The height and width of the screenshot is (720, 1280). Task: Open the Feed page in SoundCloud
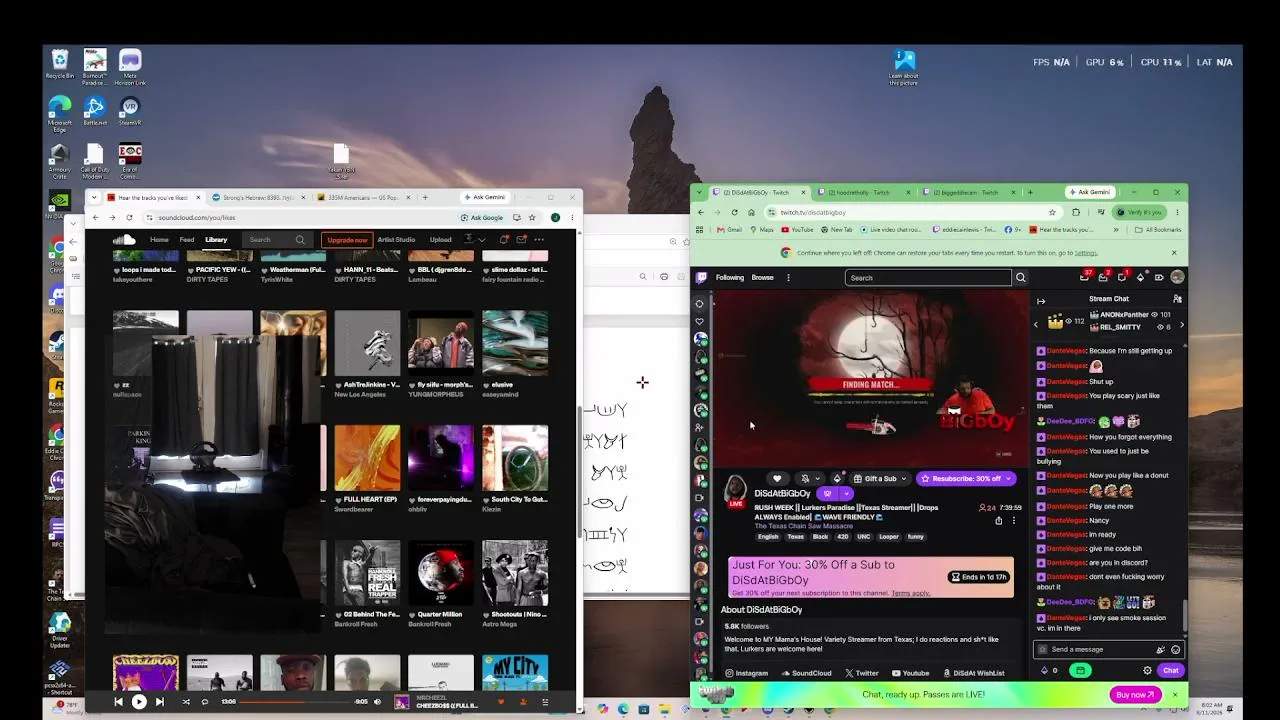[187, 240]
